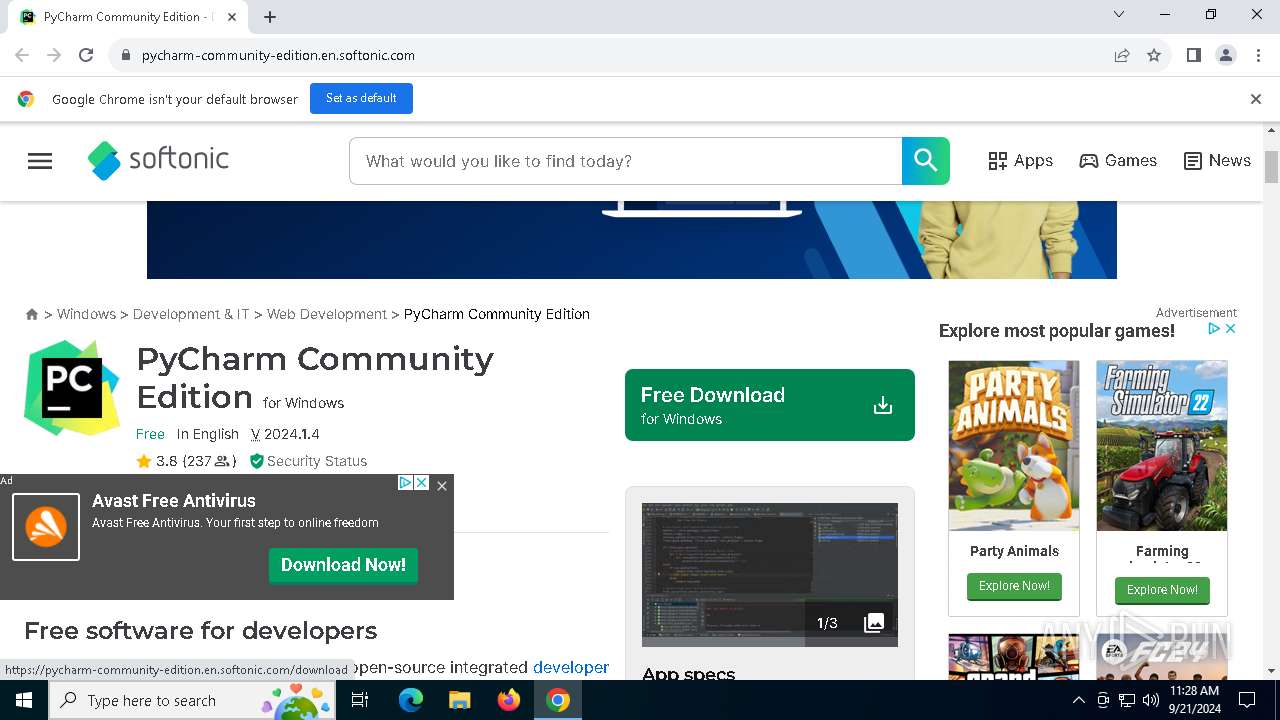Open Chrome profile avatar
The height and width of the screenshot is (720, 1280).
click(1226, 55)
